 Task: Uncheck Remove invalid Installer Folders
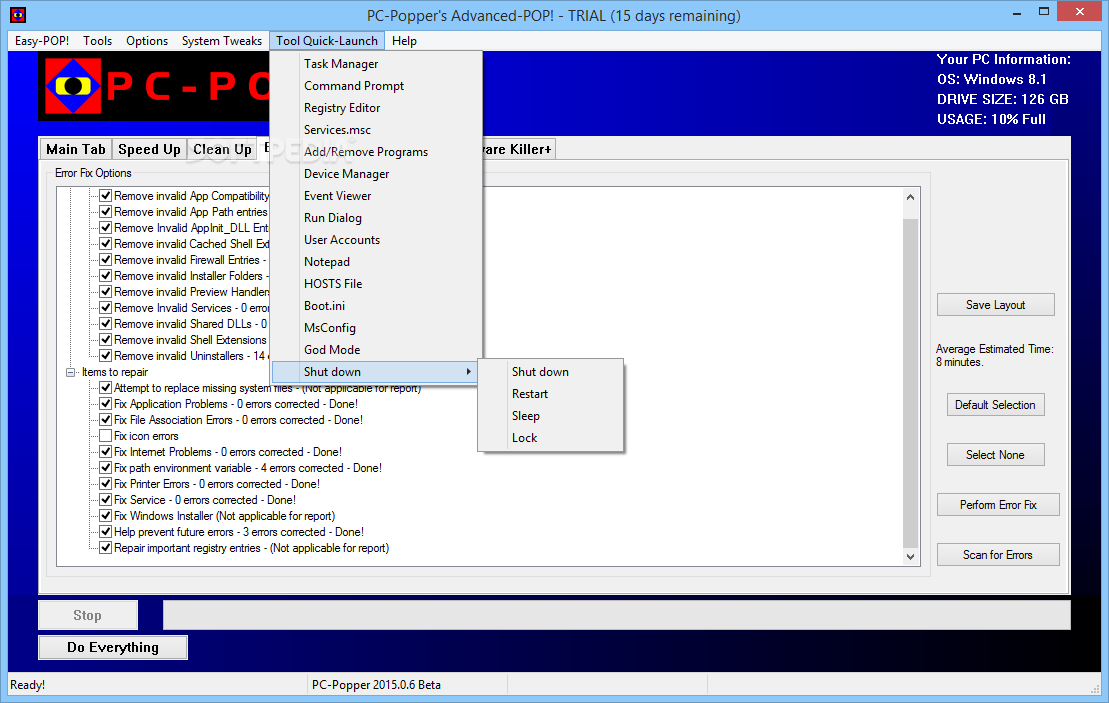(105, 276)
